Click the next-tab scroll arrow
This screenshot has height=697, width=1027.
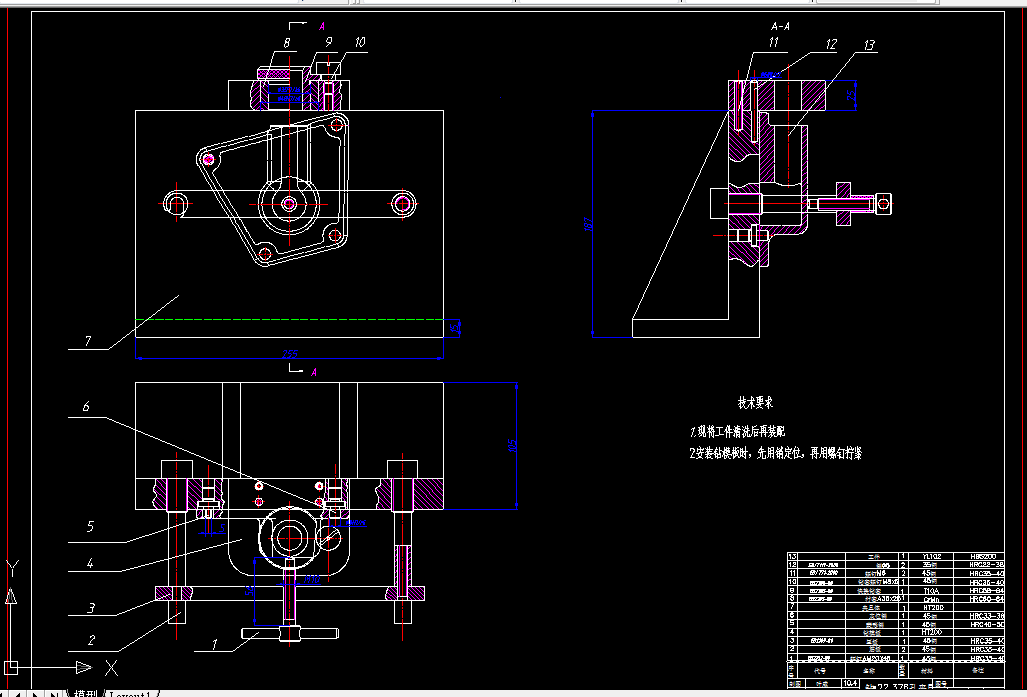point(35,694)
